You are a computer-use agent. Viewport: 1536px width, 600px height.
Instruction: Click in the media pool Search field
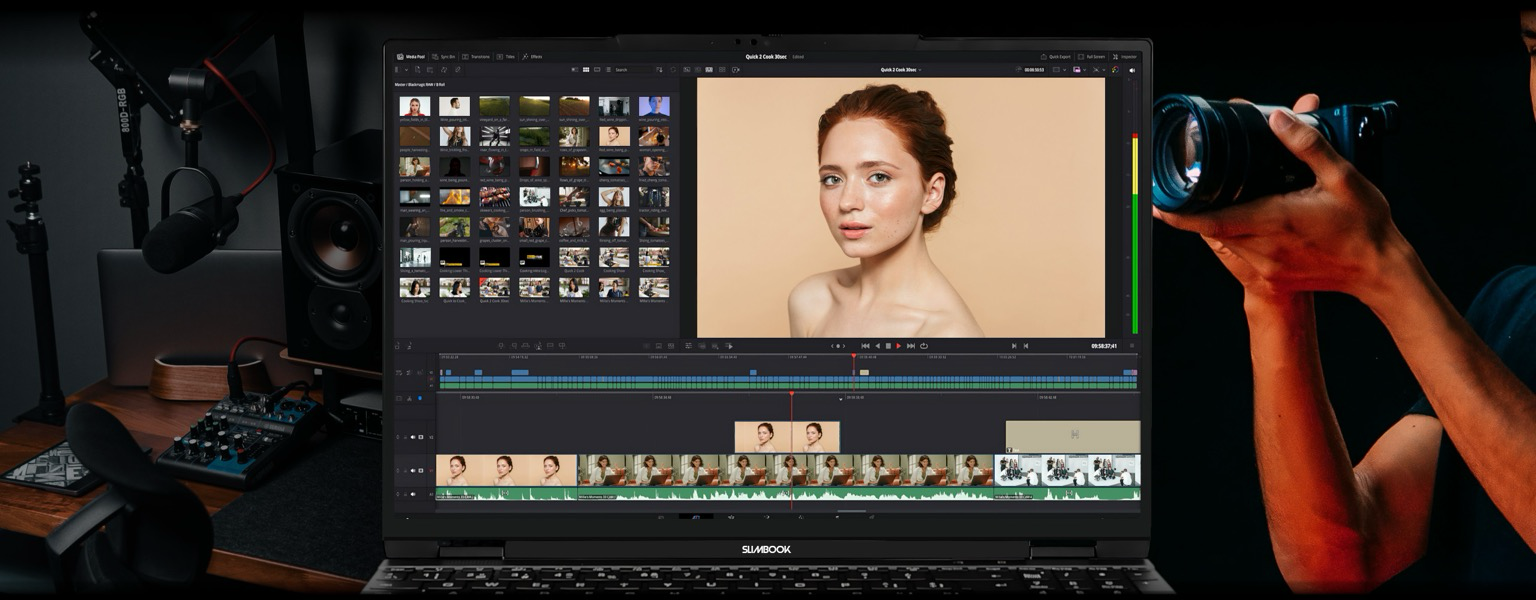tap(634, 70)
